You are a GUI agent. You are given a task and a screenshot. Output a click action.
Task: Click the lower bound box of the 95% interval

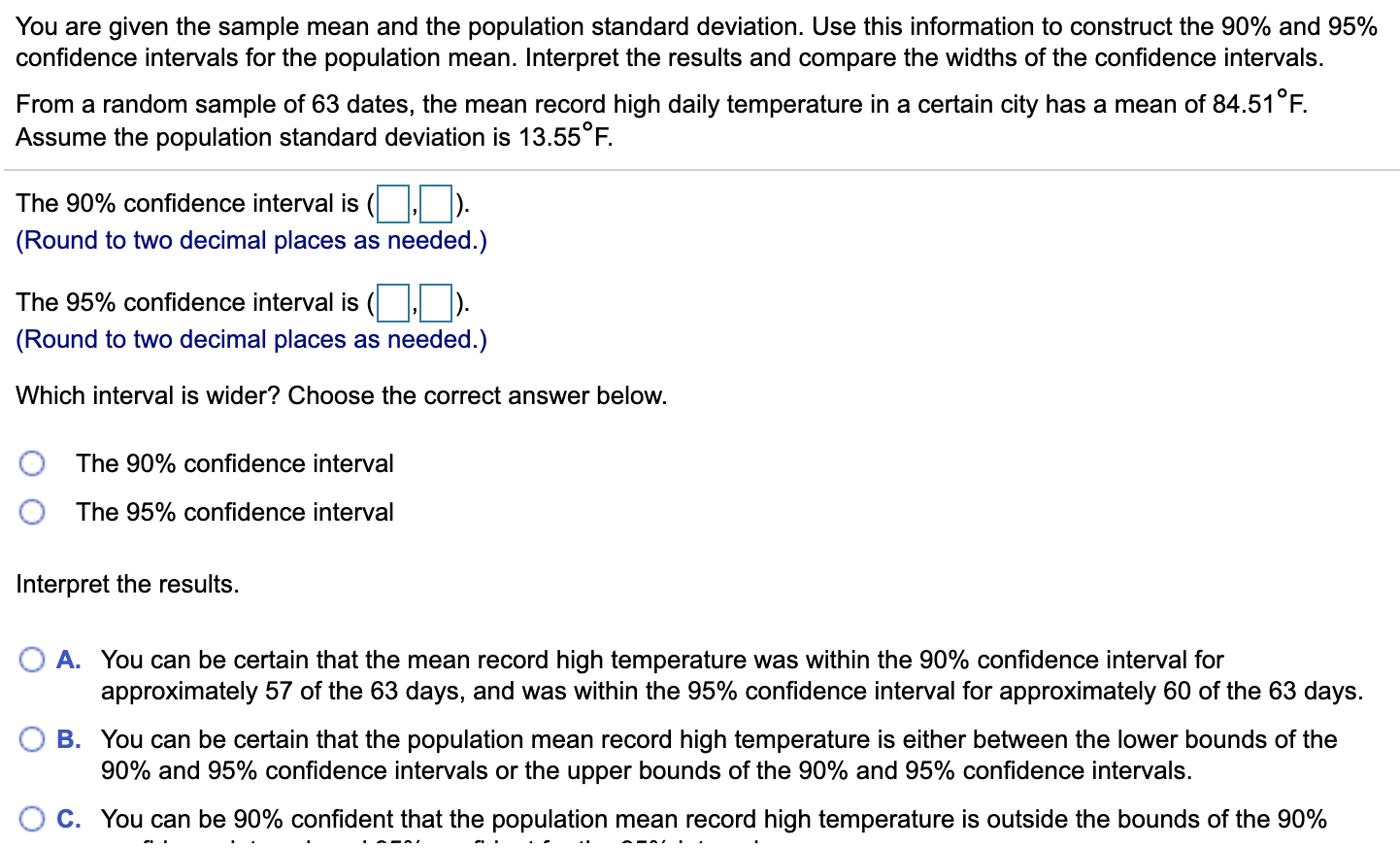[x=393, y=303]
